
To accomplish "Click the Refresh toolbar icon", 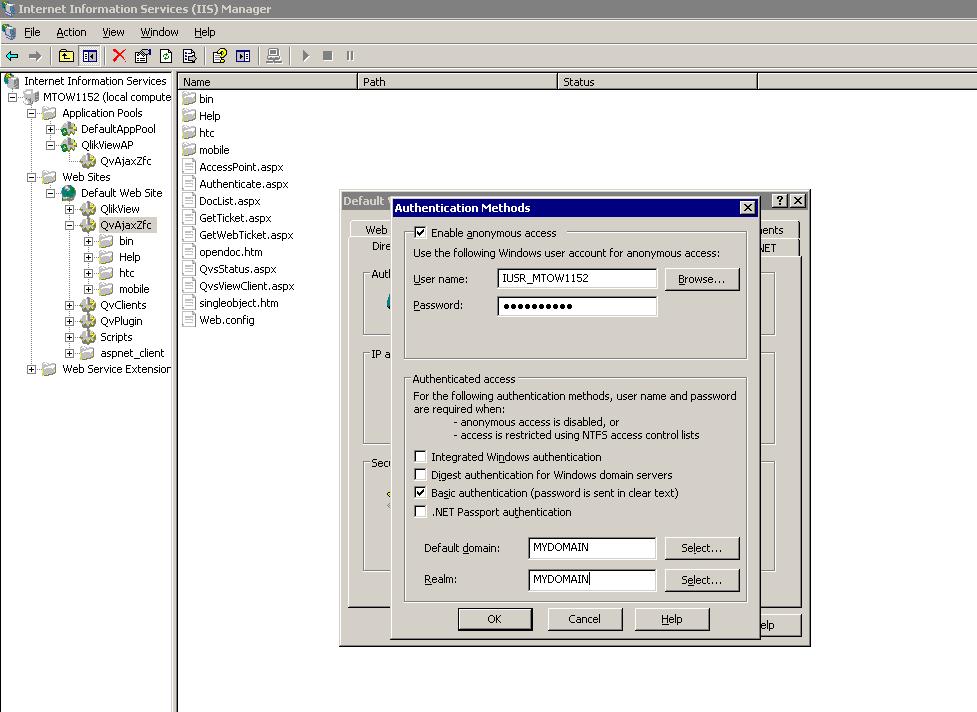I will [166, 56].
